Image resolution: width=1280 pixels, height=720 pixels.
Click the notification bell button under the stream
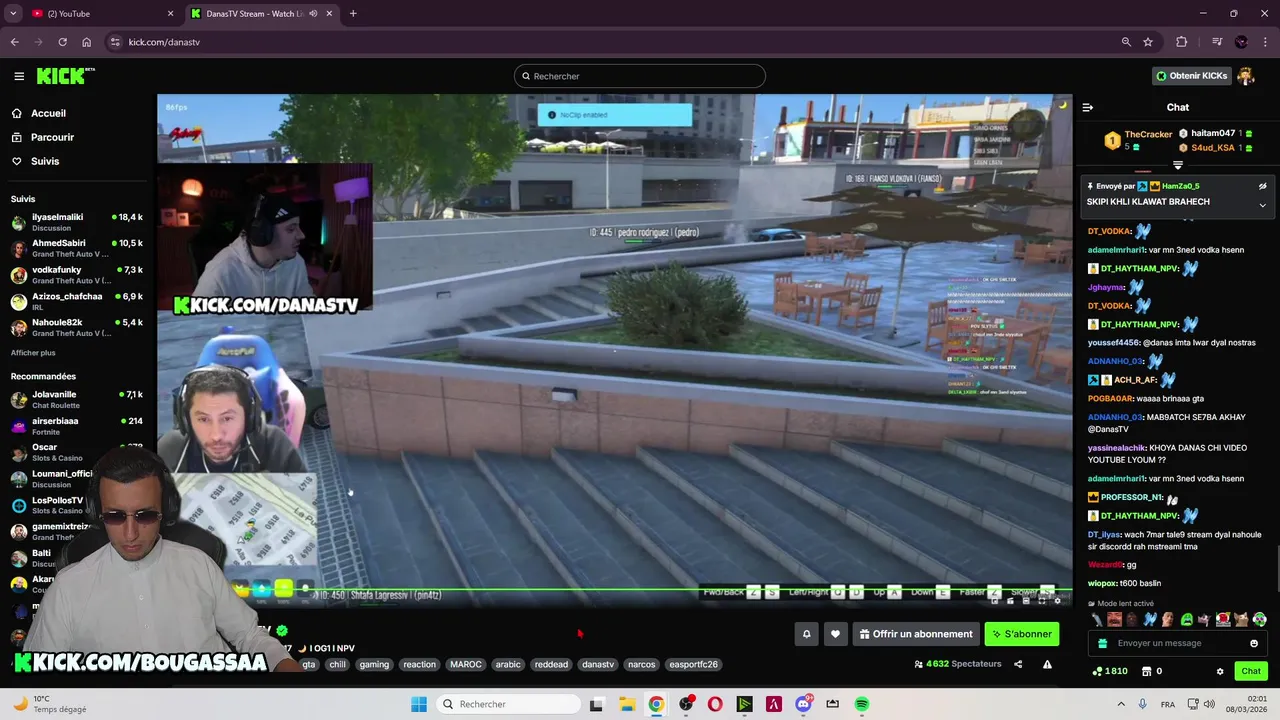[x=806, y=634]
